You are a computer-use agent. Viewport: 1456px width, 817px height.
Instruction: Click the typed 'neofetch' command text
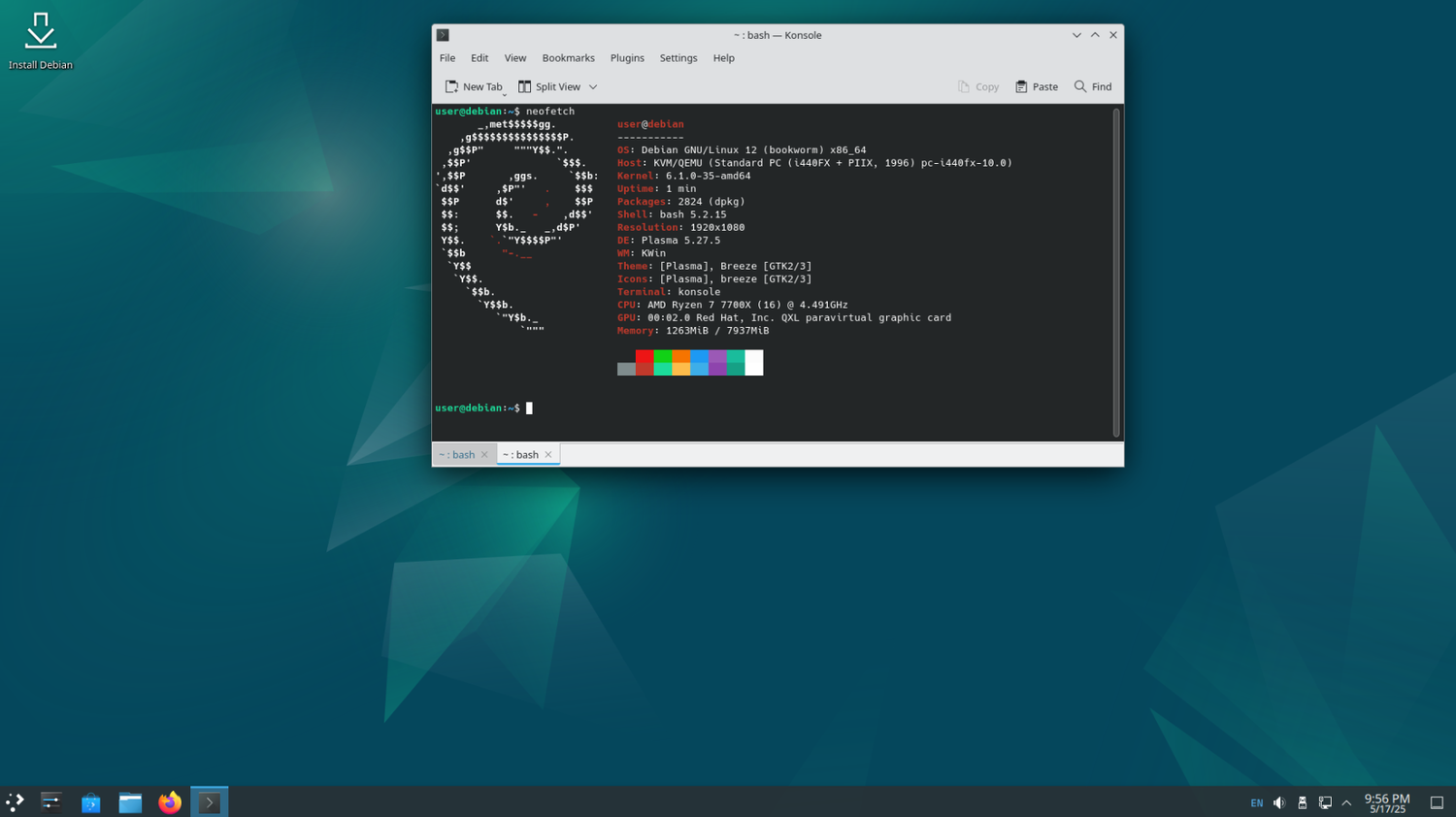click(550, 112)
